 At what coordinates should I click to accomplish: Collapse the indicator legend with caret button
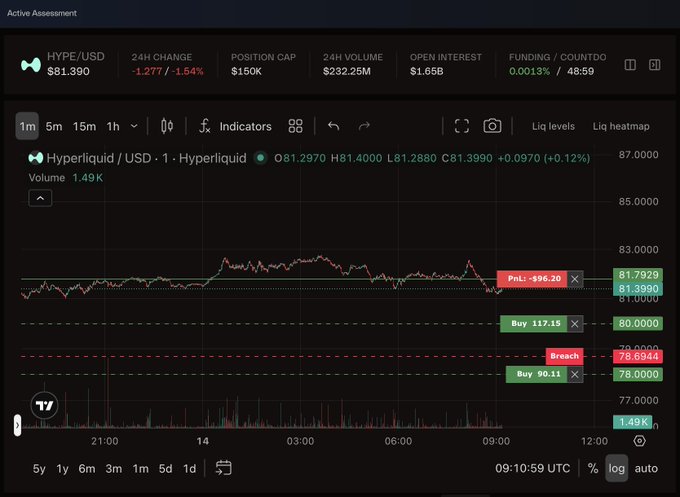pyautogui.click(x=40, y=198)
